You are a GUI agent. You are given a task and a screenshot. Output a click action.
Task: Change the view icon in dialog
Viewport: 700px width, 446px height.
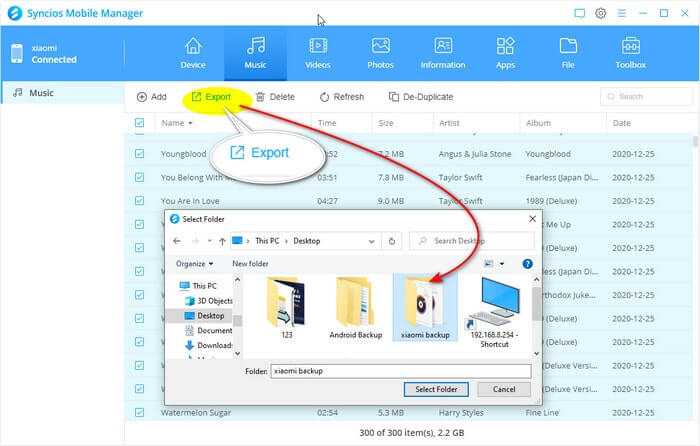point(489,264)
